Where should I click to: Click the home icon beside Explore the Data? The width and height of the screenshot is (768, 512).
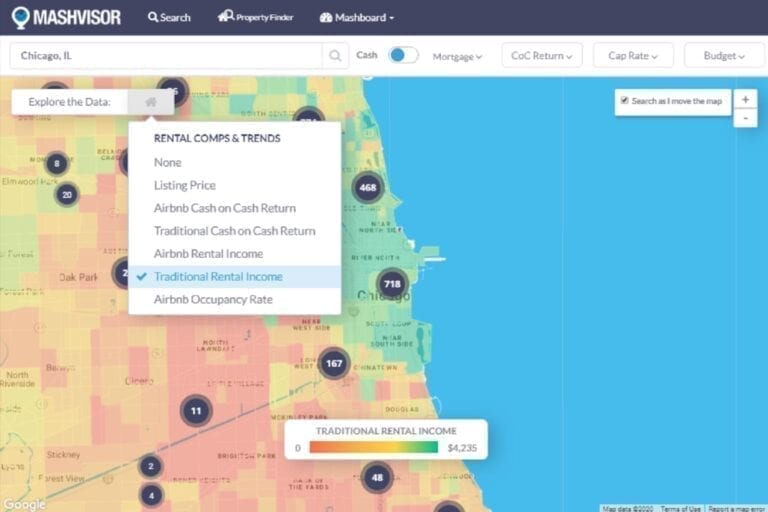pyautogui.click(x=150, y=102)
